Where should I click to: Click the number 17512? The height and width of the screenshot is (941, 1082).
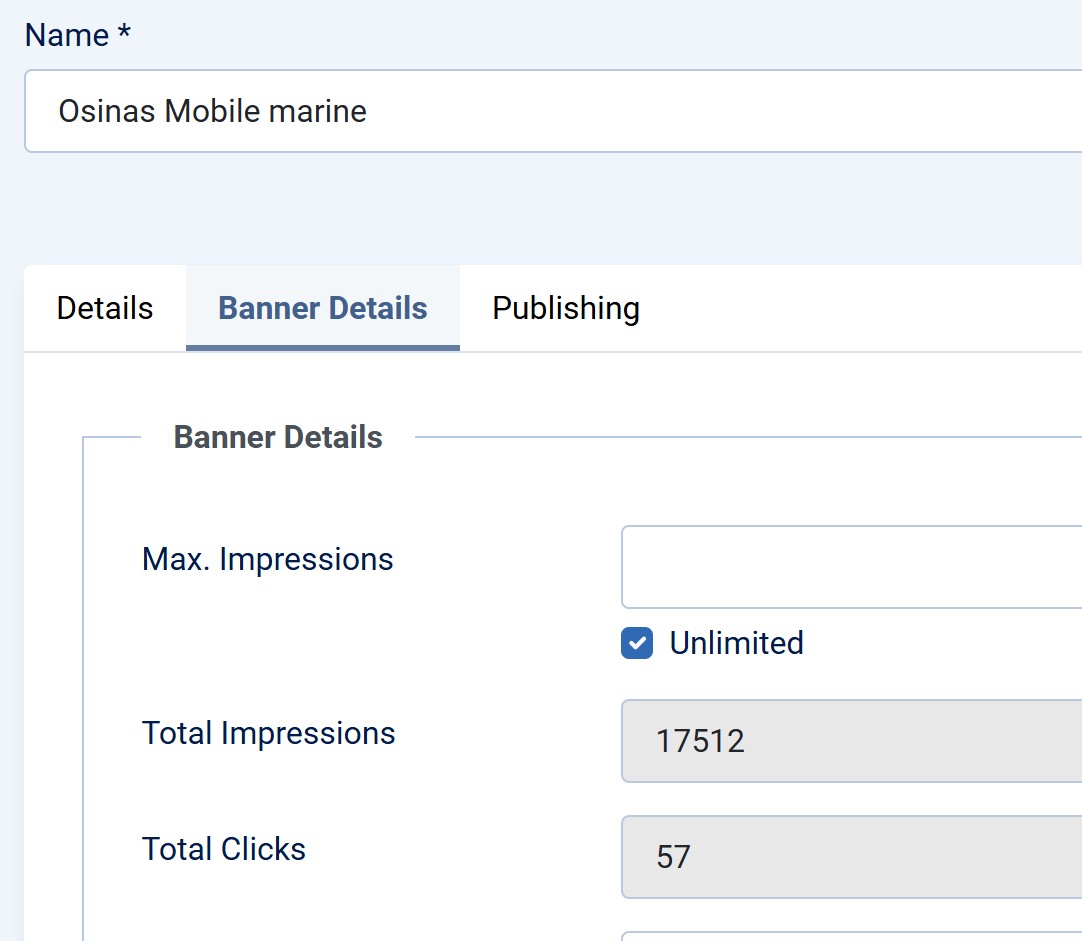click(700, 741)
